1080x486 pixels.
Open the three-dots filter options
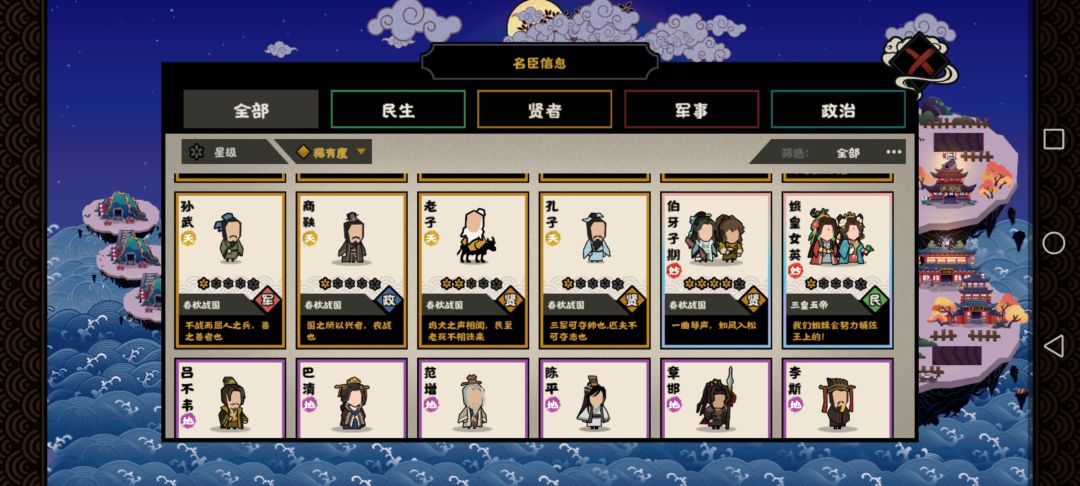point(894,152)
